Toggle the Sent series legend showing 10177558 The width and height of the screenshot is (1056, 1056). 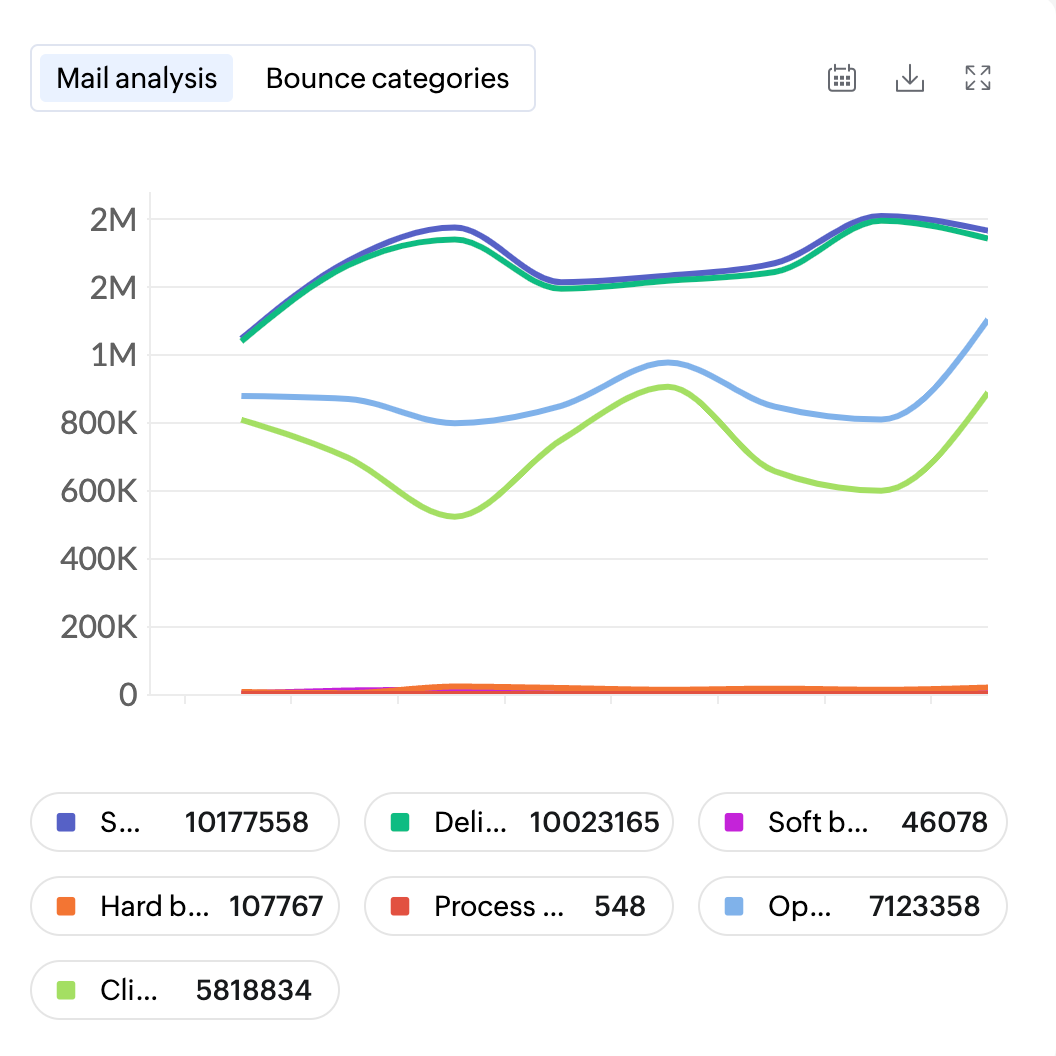point(185,822)
